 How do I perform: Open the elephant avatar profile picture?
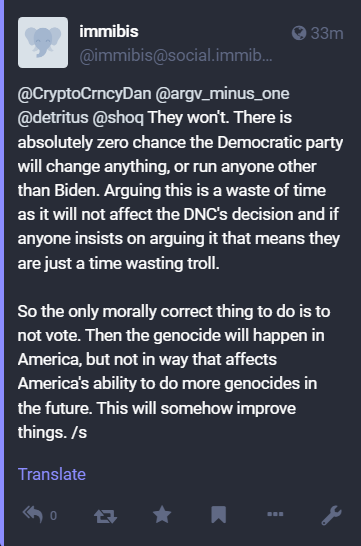43,42
